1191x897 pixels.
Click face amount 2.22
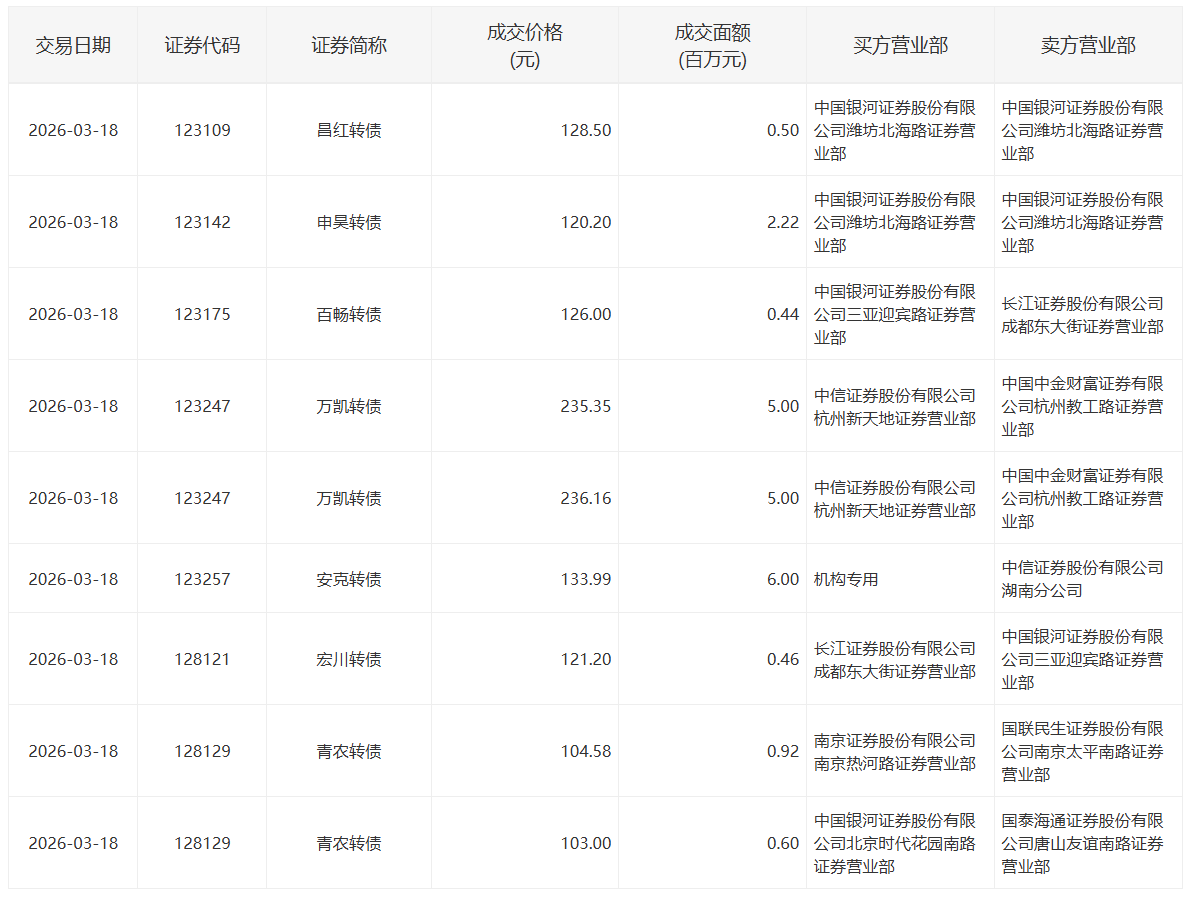782,222
